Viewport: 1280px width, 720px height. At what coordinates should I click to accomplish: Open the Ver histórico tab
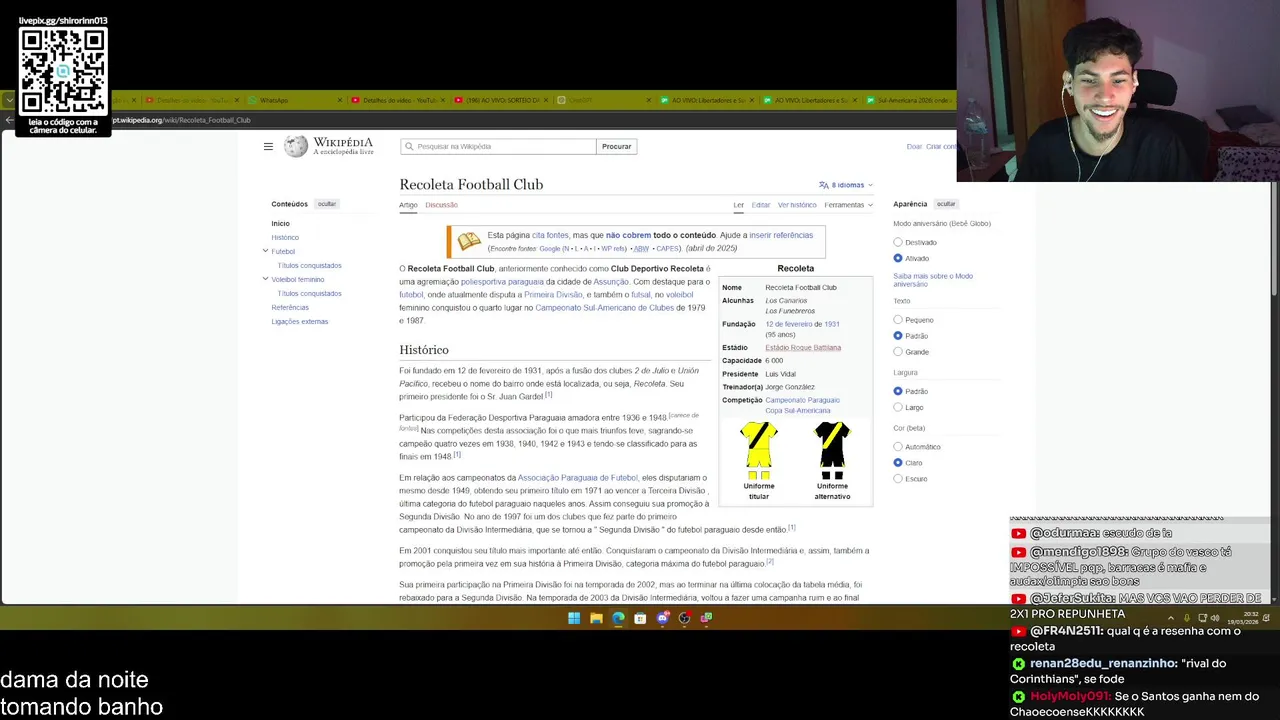point(797,205)
